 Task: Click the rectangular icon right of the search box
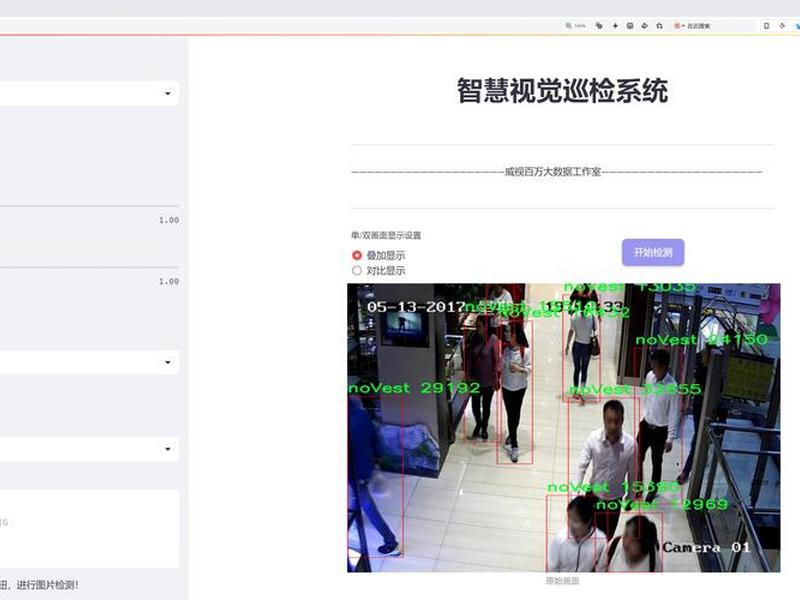[x=766, y=26]
